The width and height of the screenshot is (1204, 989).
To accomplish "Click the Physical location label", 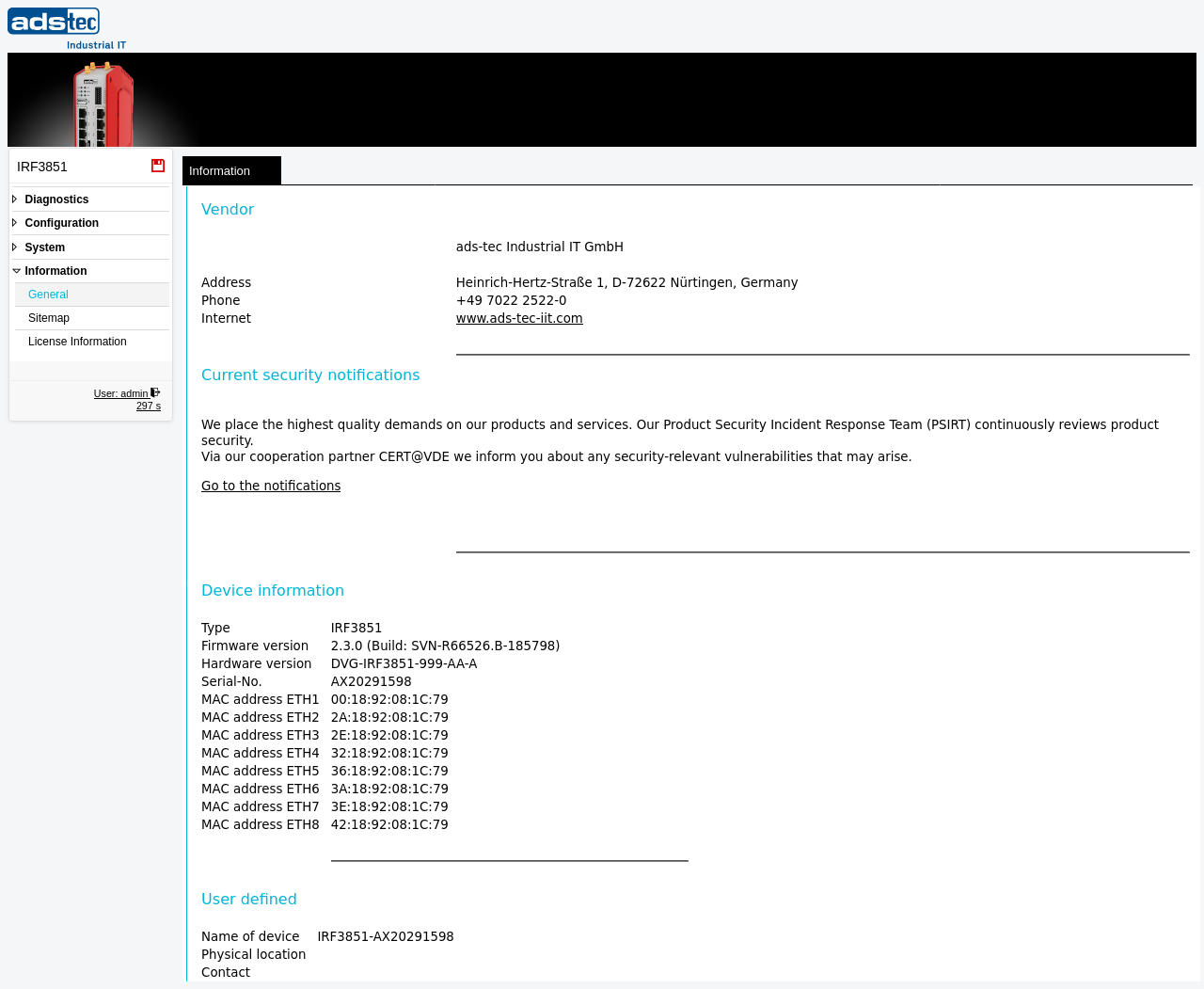I will coord(253,954).
